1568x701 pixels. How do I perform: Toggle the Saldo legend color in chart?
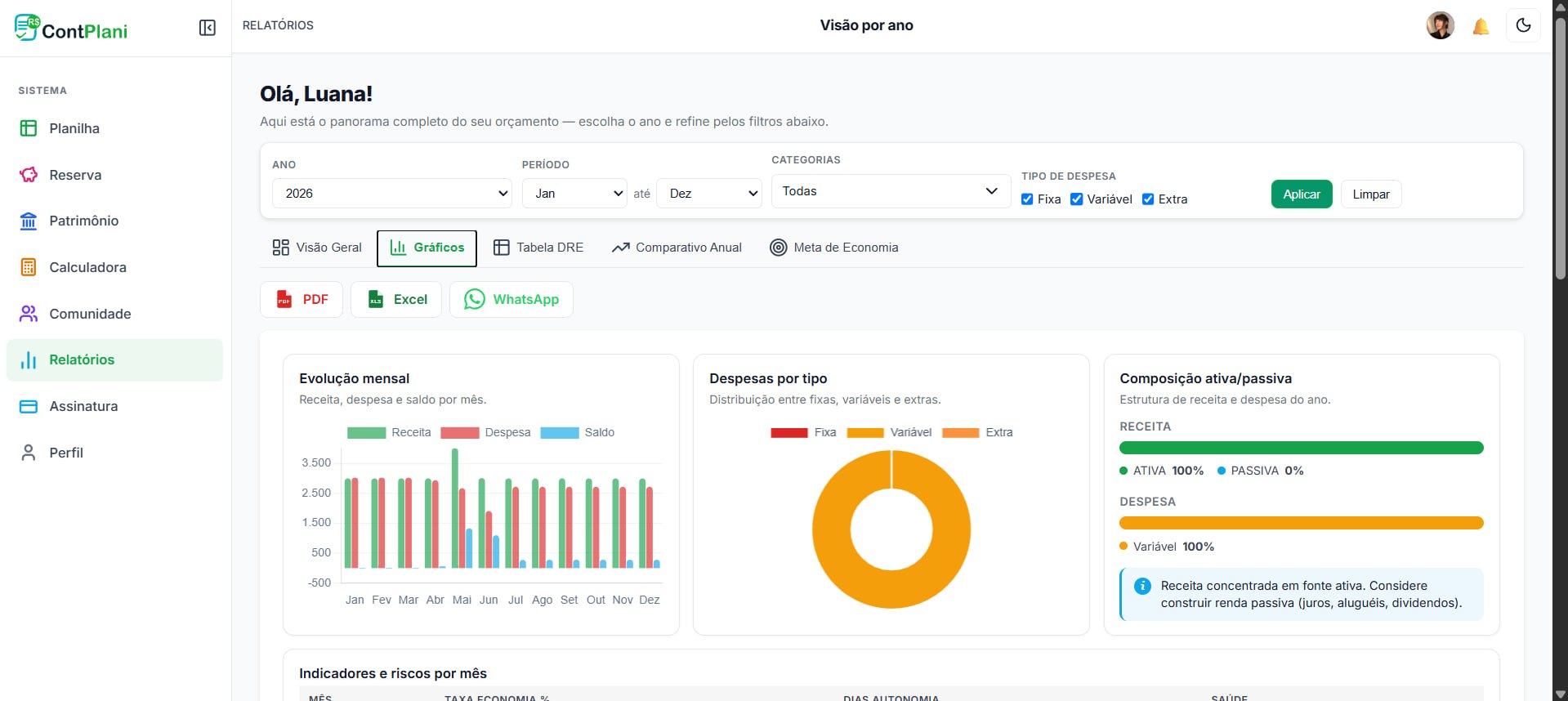[560, 433]
